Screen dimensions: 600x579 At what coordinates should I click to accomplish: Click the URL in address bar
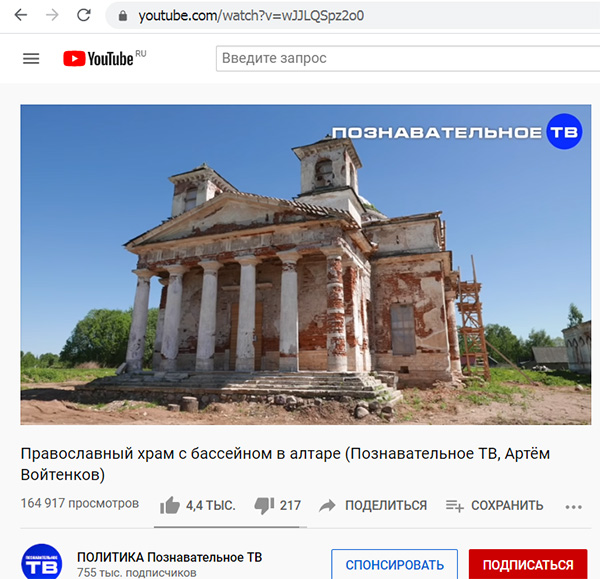click(x=251, y=16)
